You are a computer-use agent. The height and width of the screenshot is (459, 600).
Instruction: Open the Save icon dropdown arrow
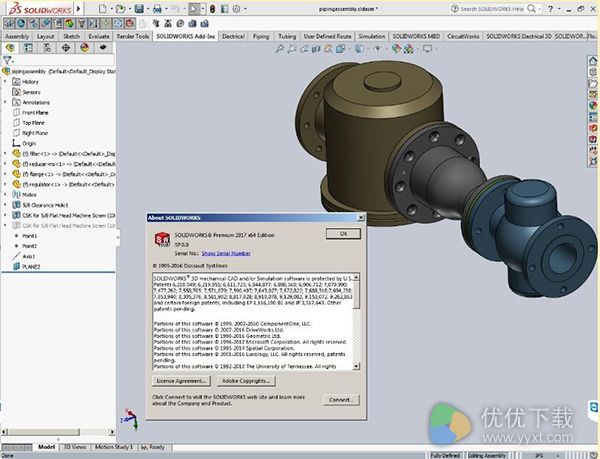(x=148, y=9)
